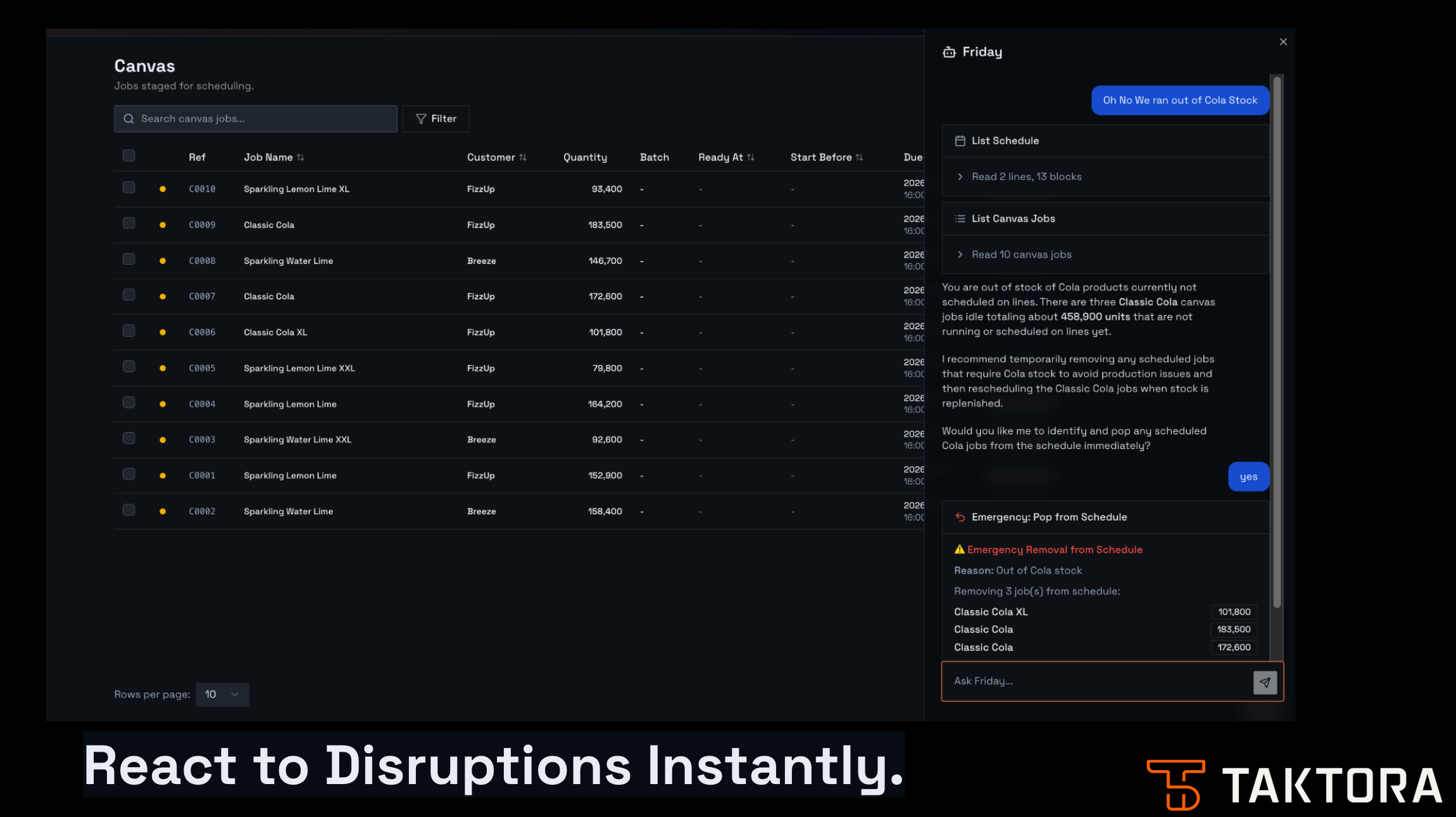Click the magnifier icon in canvas search bar
Image resolution: width=1456 pixels, height=817 pixels.
pyautogui.click(x=129, y=118)
